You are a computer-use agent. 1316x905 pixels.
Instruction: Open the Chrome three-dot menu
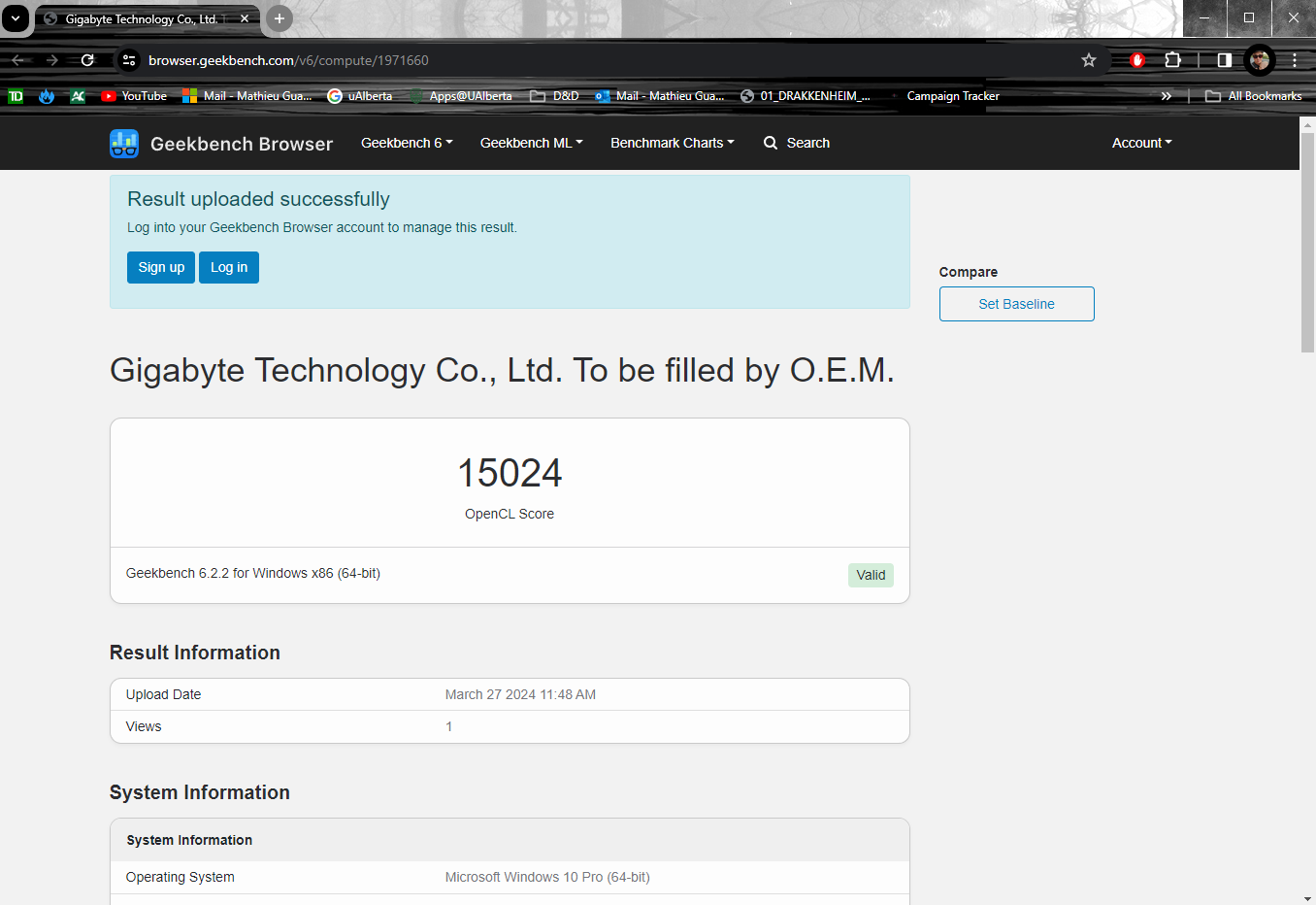pos(1295,60)
